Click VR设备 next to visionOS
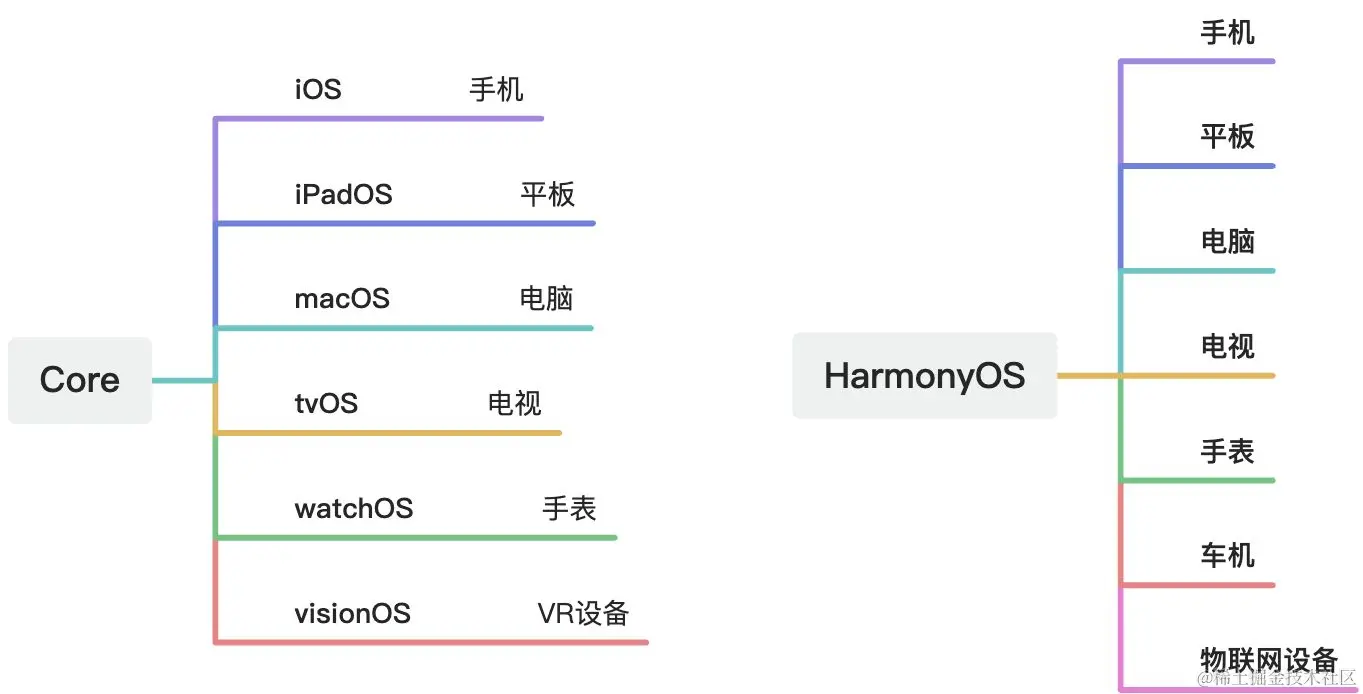The width and height of the screenshot is (1363, 694). pos(583,613)
